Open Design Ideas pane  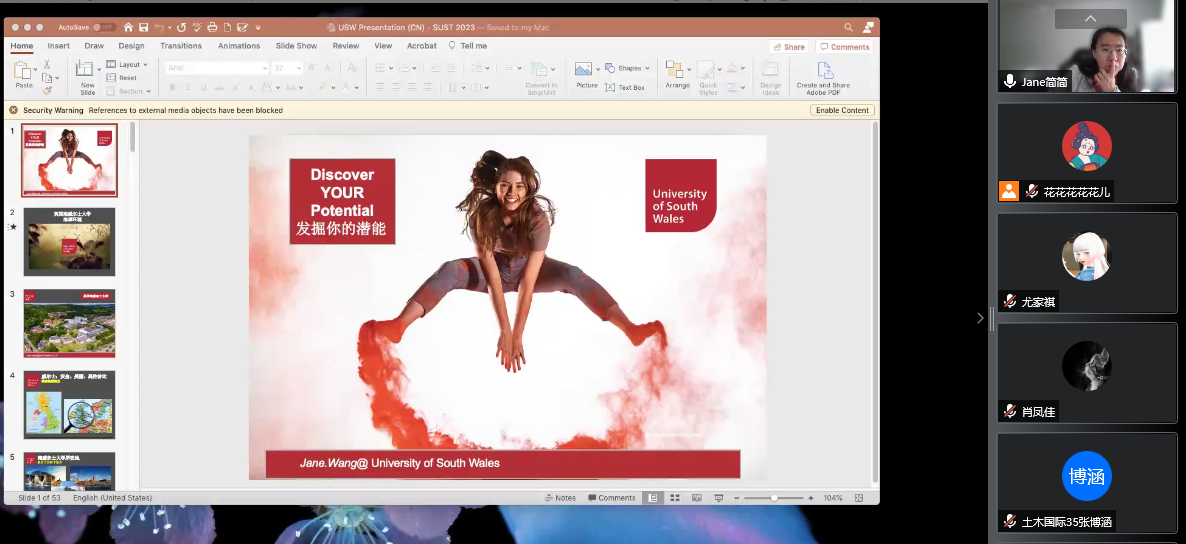(770, 79)
